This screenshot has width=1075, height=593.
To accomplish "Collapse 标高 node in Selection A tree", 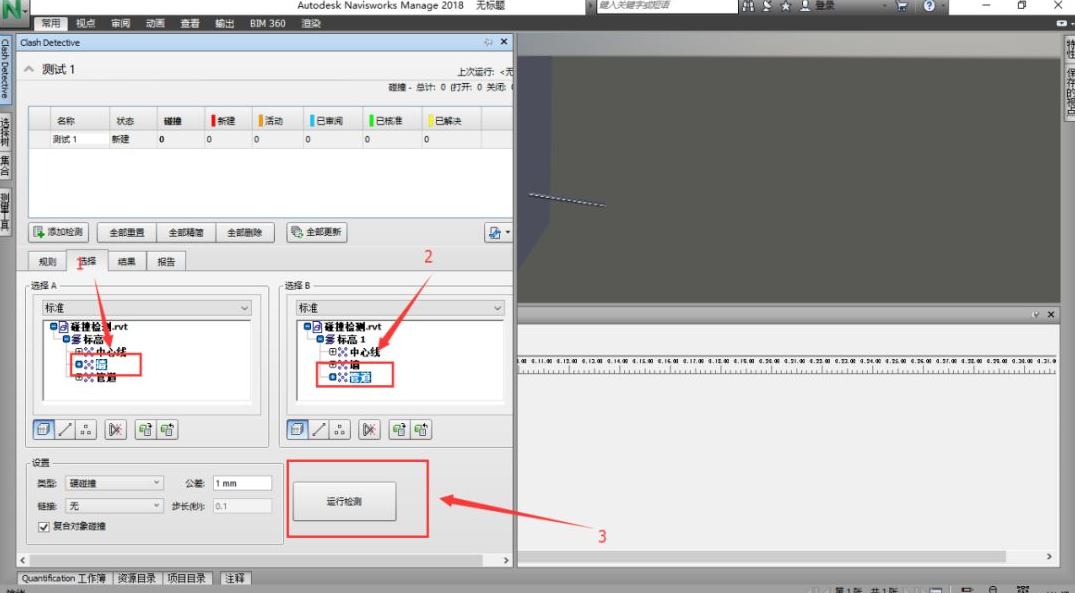I will (x=67, y=339).
